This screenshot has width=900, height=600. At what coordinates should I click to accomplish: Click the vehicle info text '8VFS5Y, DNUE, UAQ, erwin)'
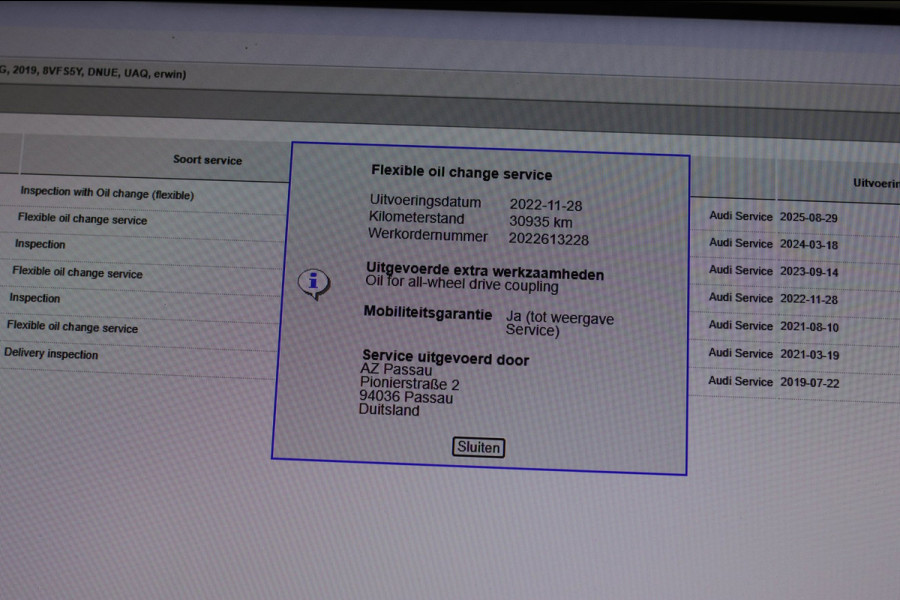tap(114, 72)
